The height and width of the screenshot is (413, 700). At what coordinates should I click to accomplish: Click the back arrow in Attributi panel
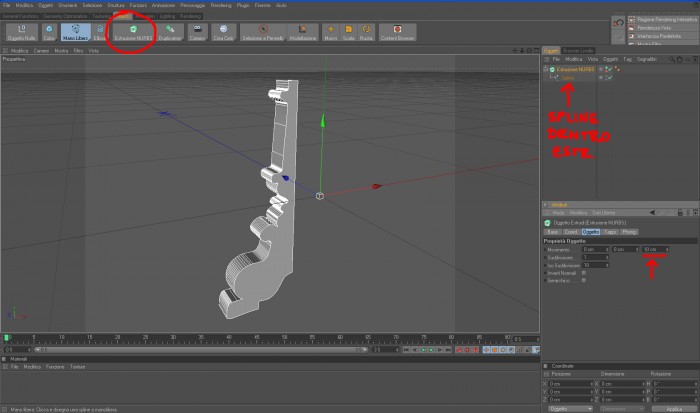coord(652,213)
